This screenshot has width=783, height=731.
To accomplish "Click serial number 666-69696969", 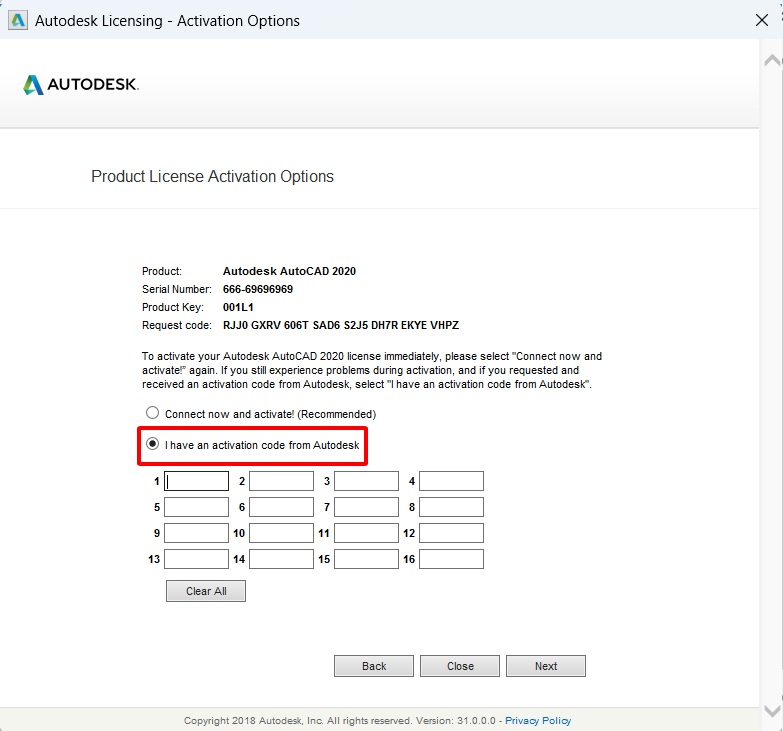I will click(258, 289).
